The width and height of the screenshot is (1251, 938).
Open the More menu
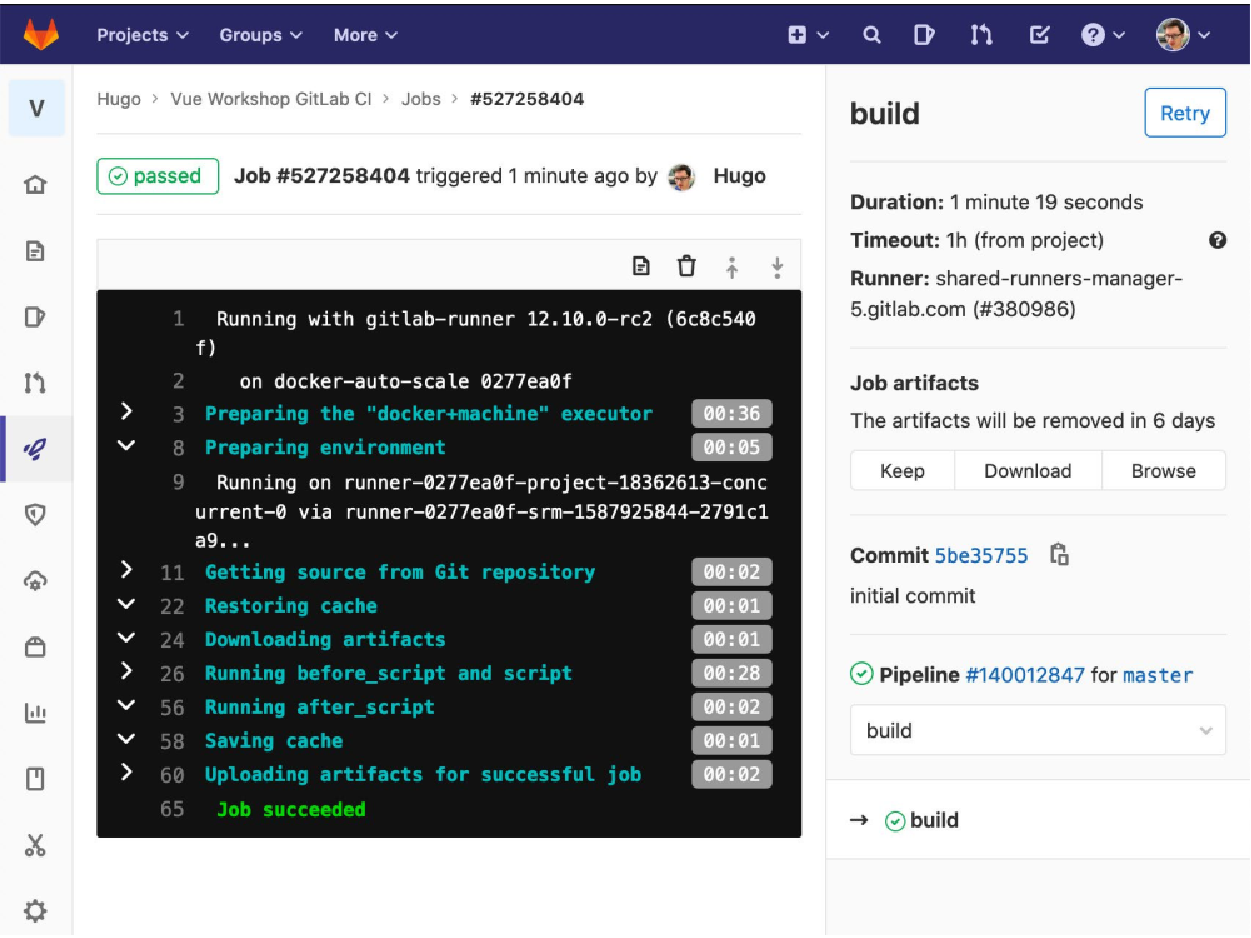(x=366, y=35)
